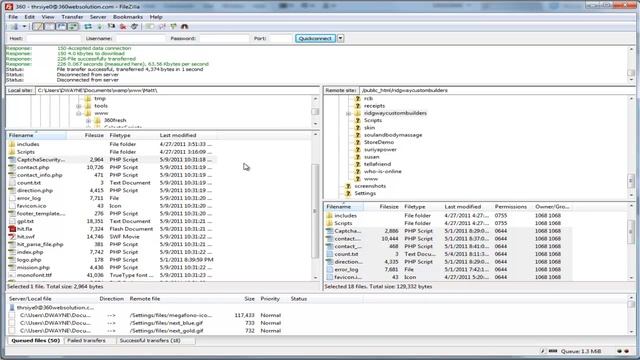This screenshot has height=360, width=640.
Task: Select the favicon.ico icon in local list
Action: (x=12, y=206)
